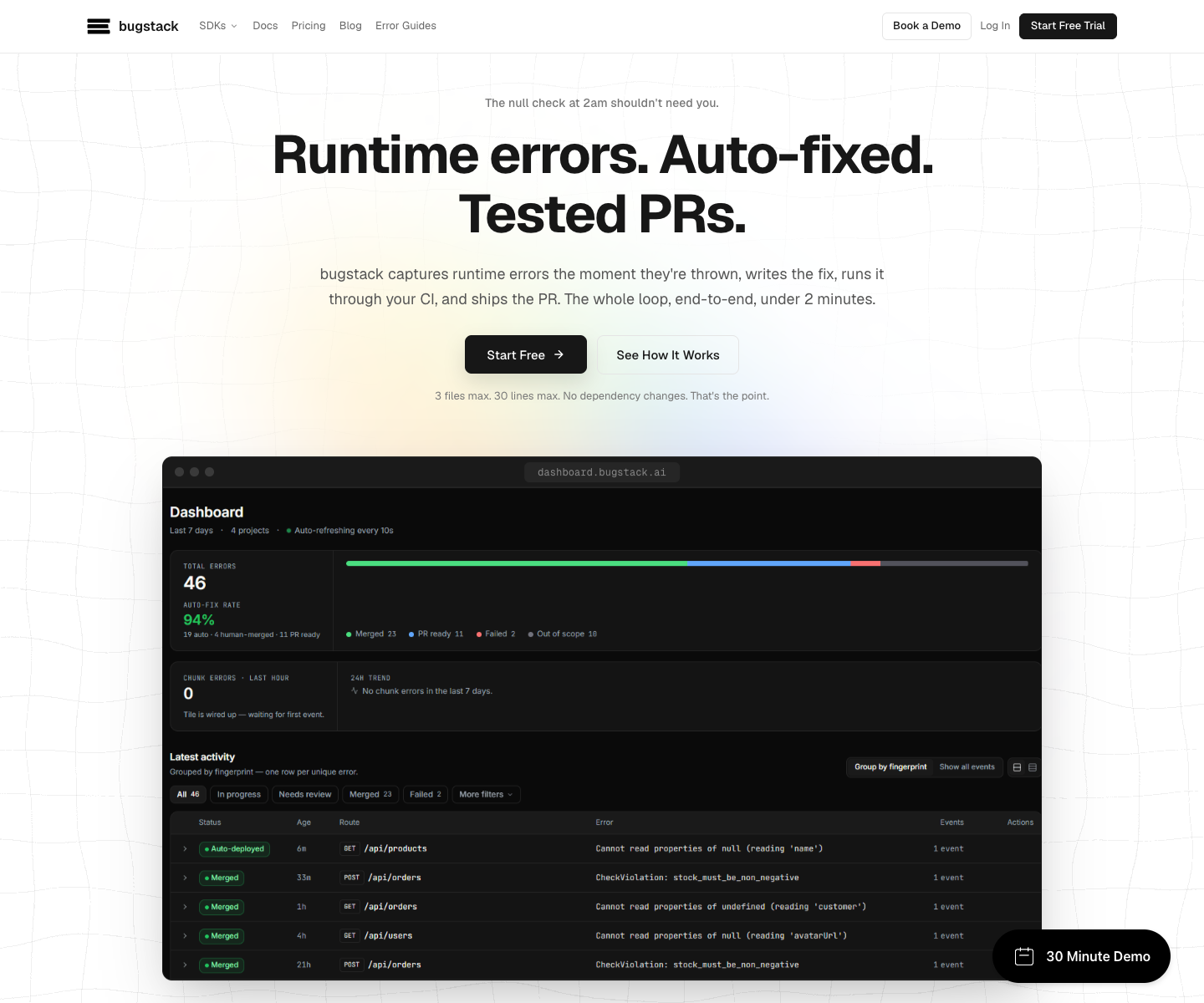Click the green Auto-refreshing status dot
1204x1003 pixels.
click(x=288, y=531)
